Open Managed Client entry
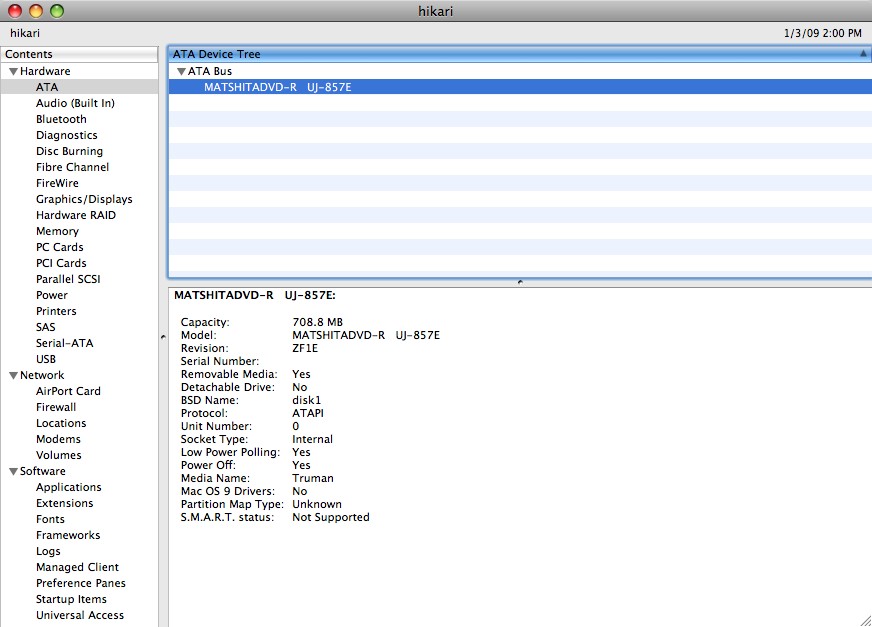Viewport: 872px width, 627px height. (x=77, y=567)
